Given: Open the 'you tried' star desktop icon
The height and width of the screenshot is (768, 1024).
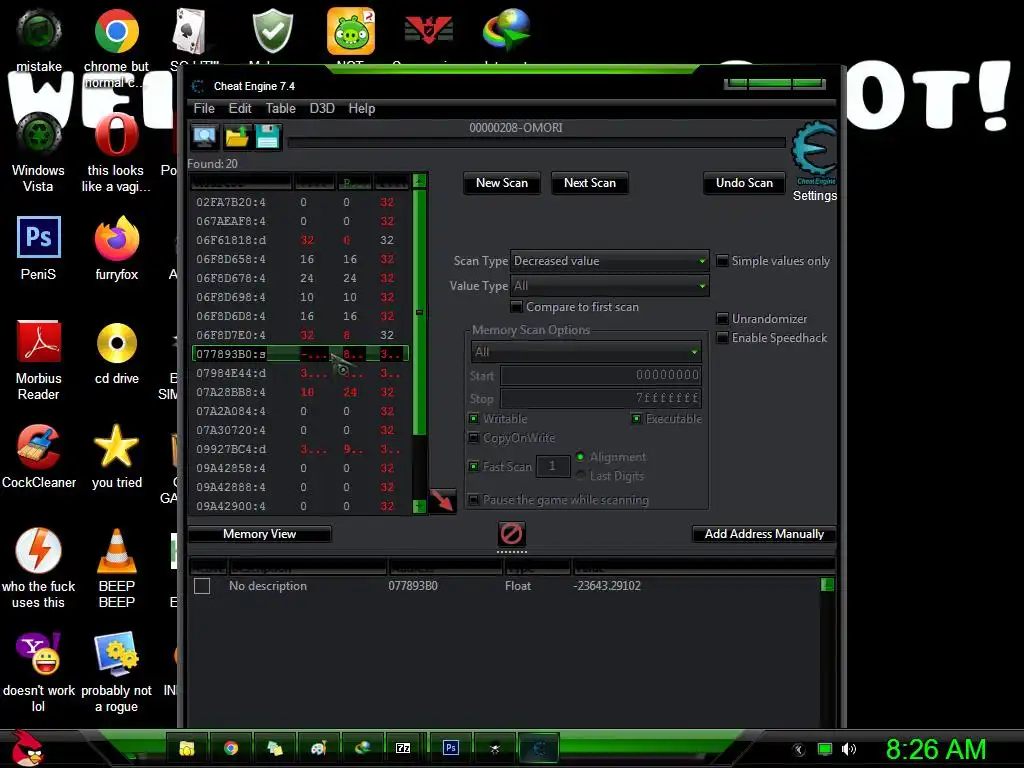Looking at the screenshot, I should click(116, 445).
